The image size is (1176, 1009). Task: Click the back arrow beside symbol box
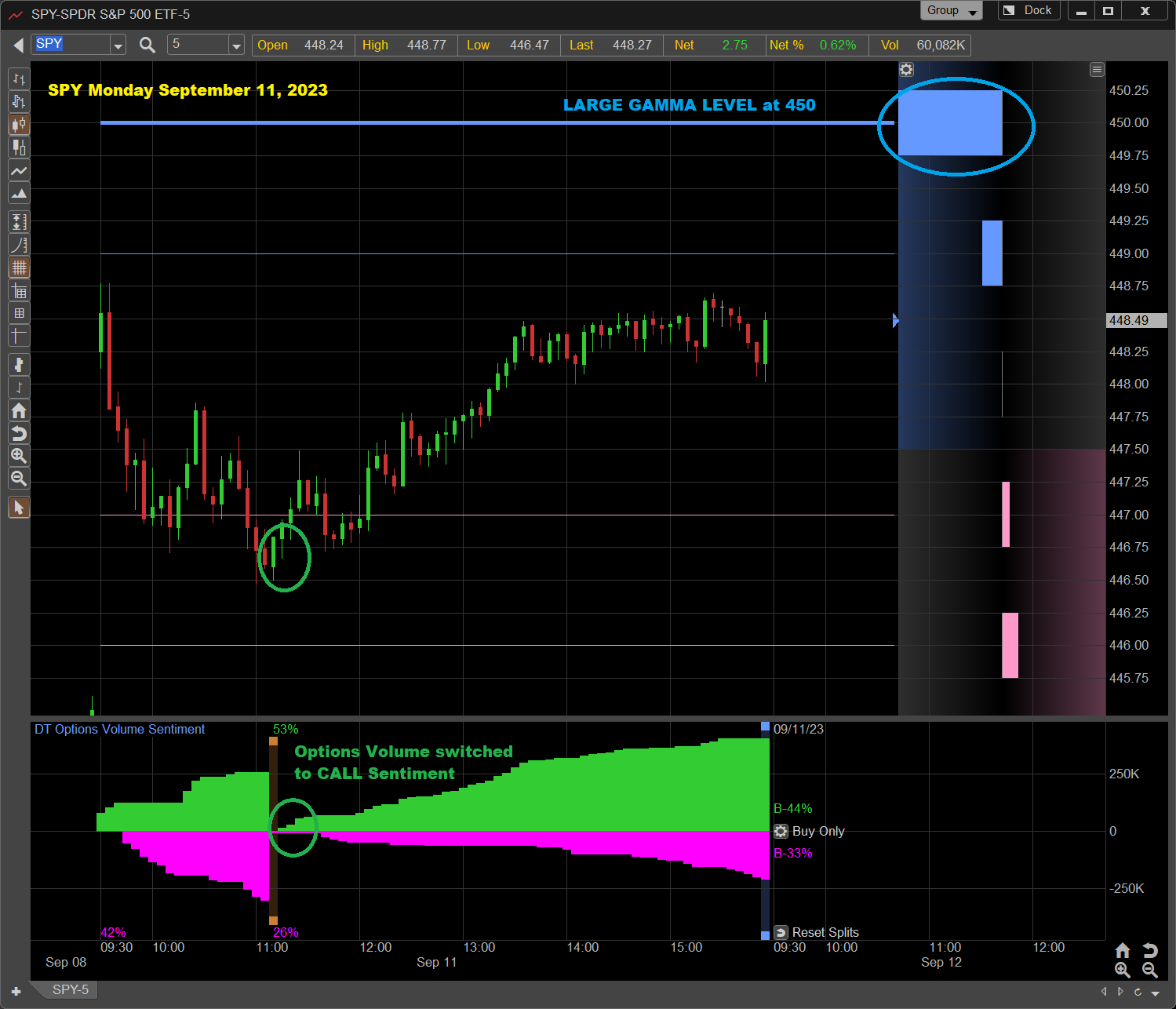coord(18,46)
